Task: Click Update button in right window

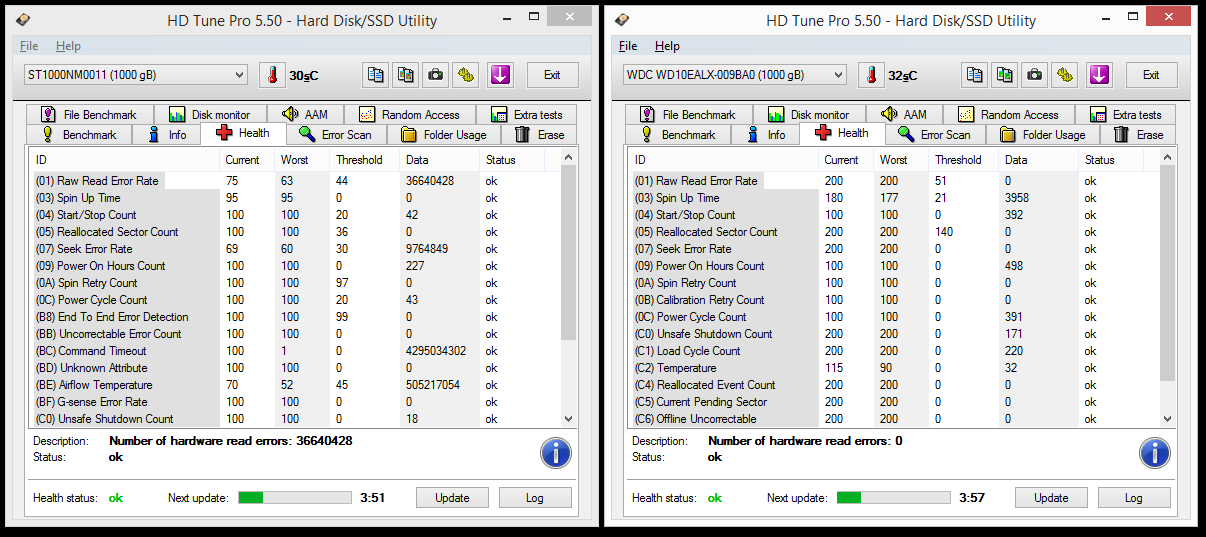Action: coord(1051,498)
